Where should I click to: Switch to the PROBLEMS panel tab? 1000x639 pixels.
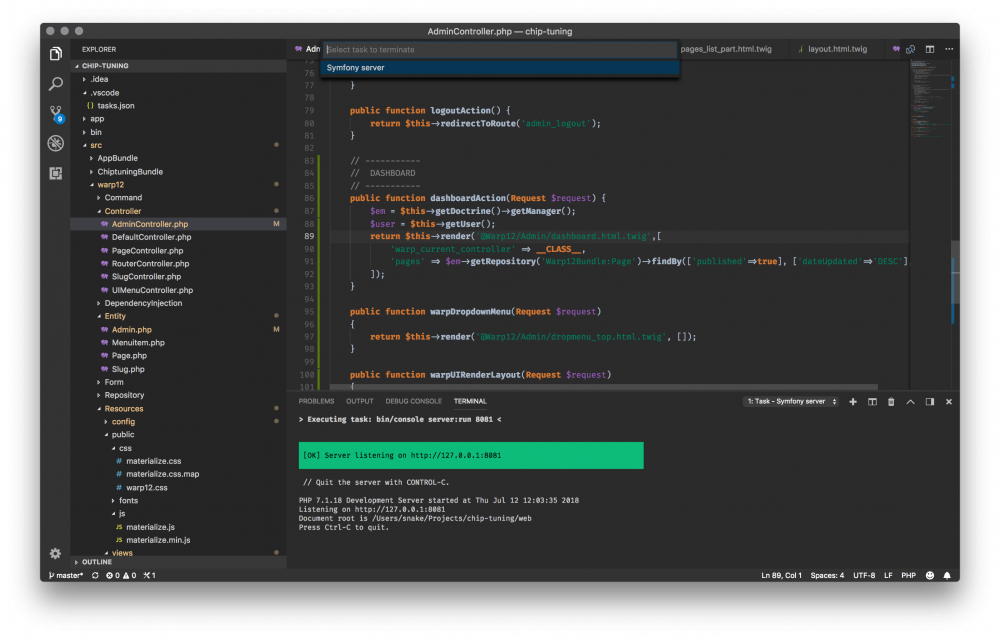[x=316, y=401]
